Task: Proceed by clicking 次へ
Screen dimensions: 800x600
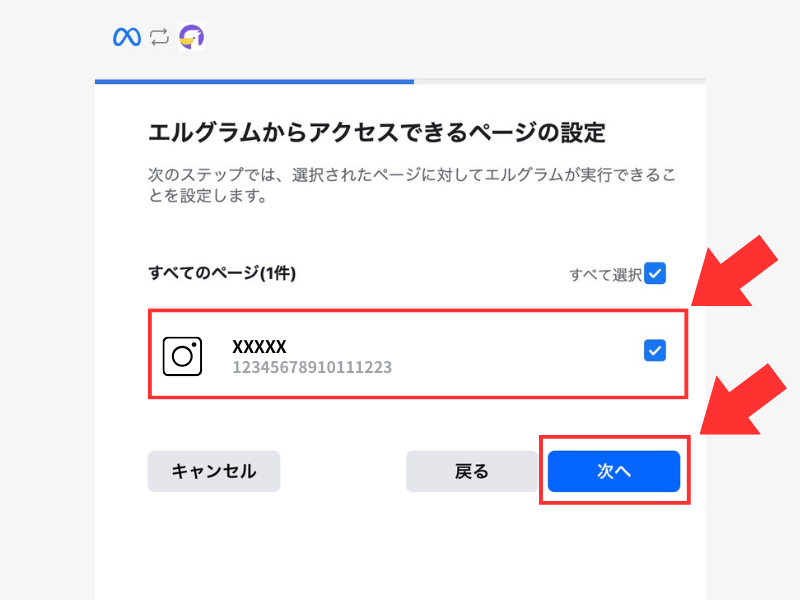Action: coord(614,471)
